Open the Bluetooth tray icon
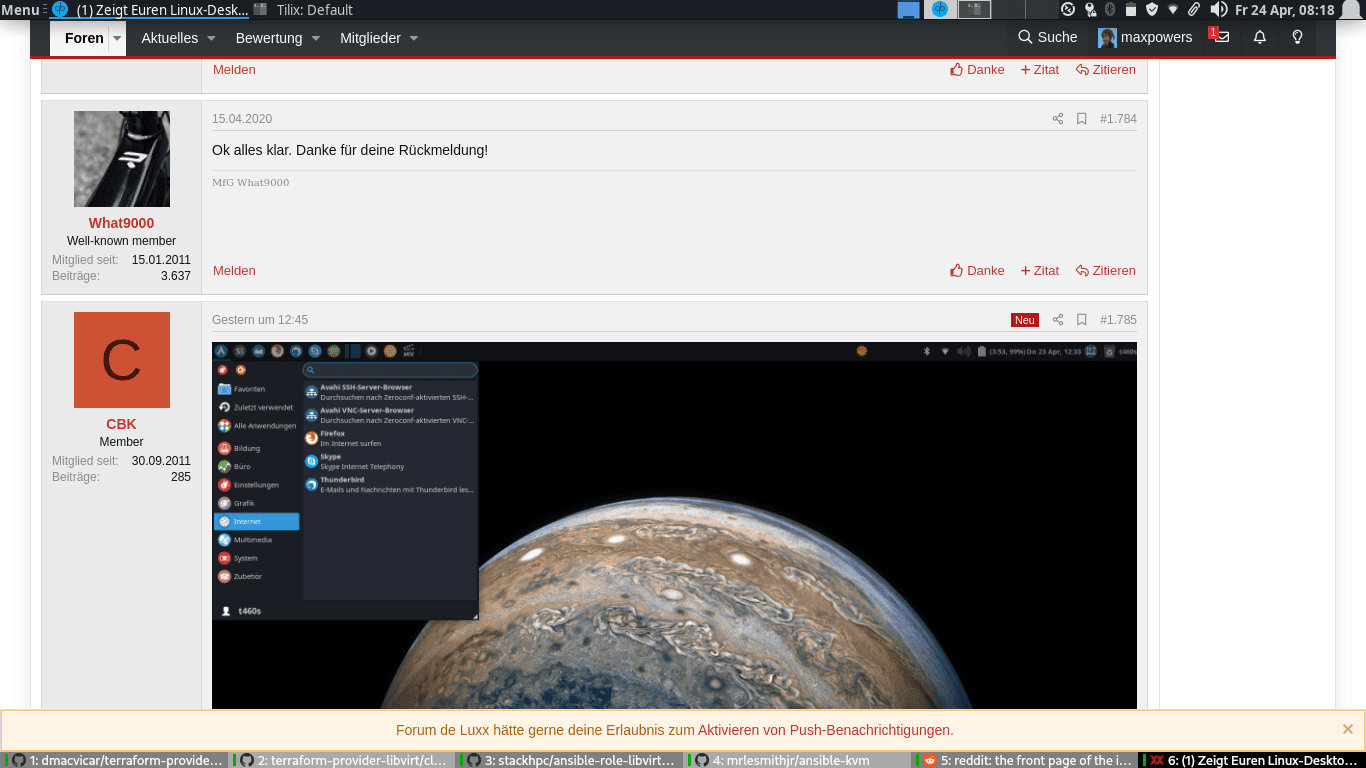 [1109, 10]
